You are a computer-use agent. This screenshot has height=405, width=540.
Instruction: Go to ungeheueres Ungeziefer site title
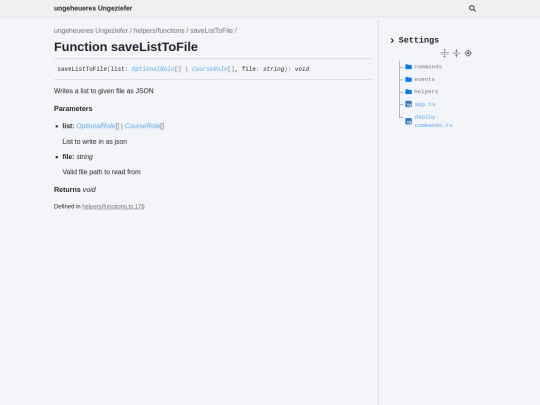[x=93, y=8]
